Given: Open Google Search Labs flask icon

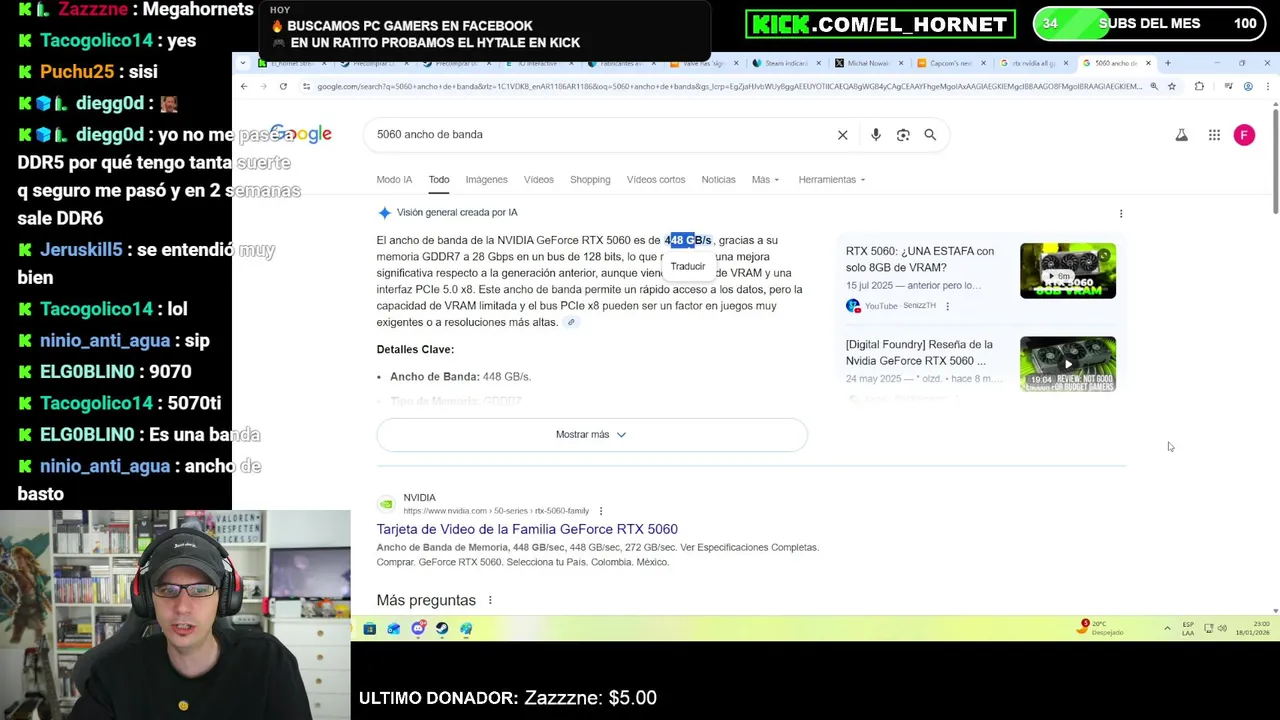Looking at the screenshot, I should (x=1181, y=135).
